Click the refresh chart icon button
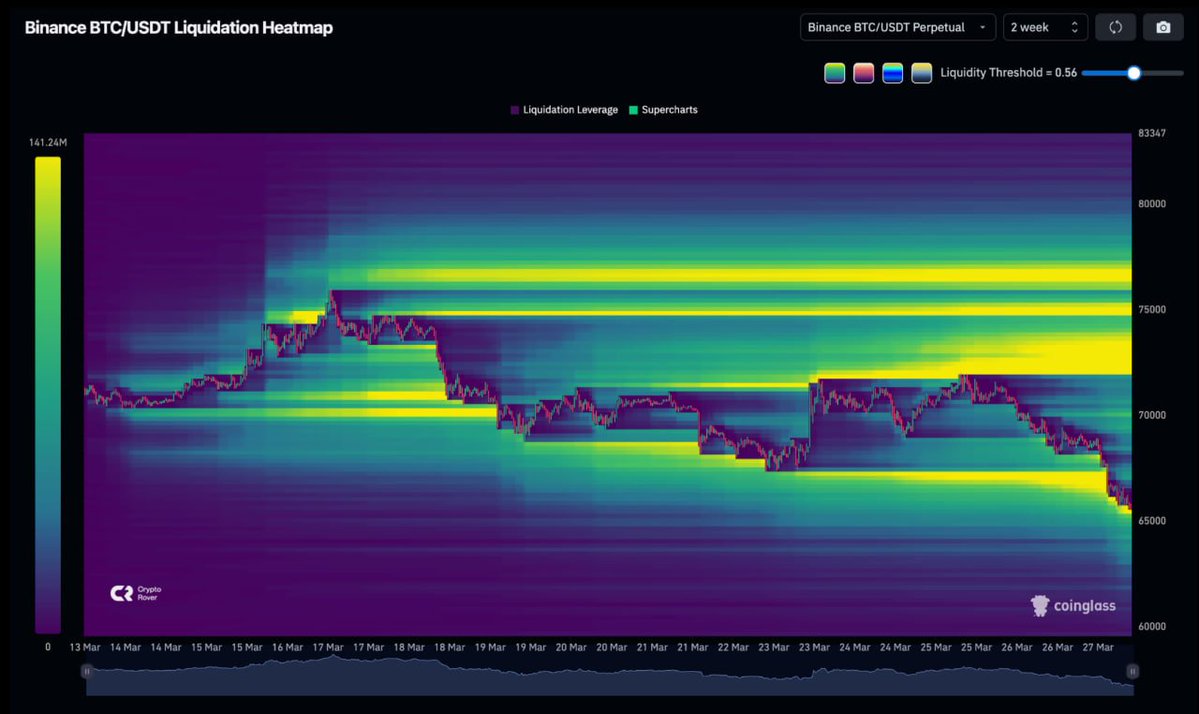1199x714 pixels. click(1116, 28)
